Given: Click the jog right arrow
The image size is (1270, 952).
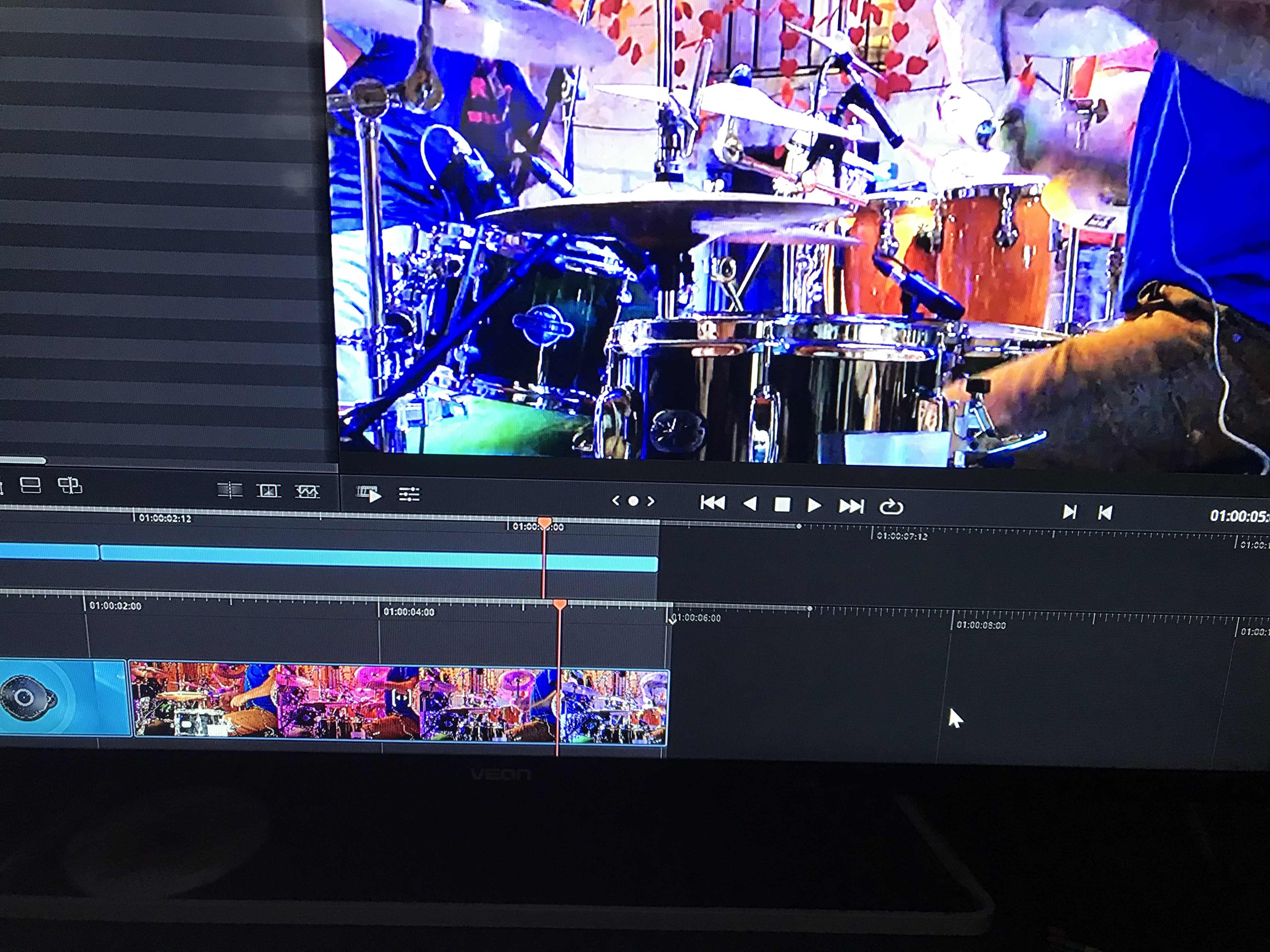Looking at the screenshot, I should tap(650, 501).
